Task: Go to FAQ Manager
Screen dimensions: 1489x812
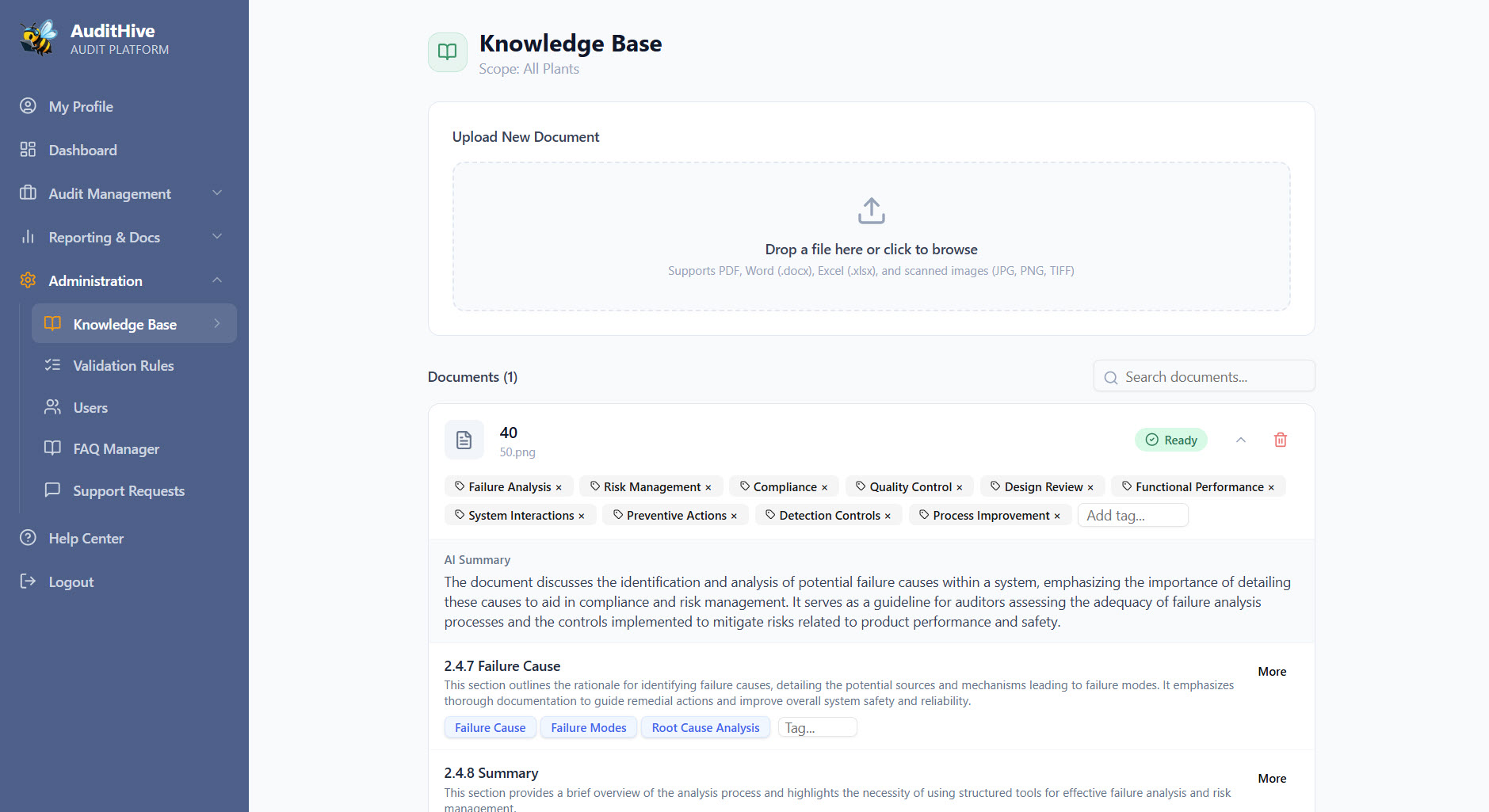Action: 116,449
